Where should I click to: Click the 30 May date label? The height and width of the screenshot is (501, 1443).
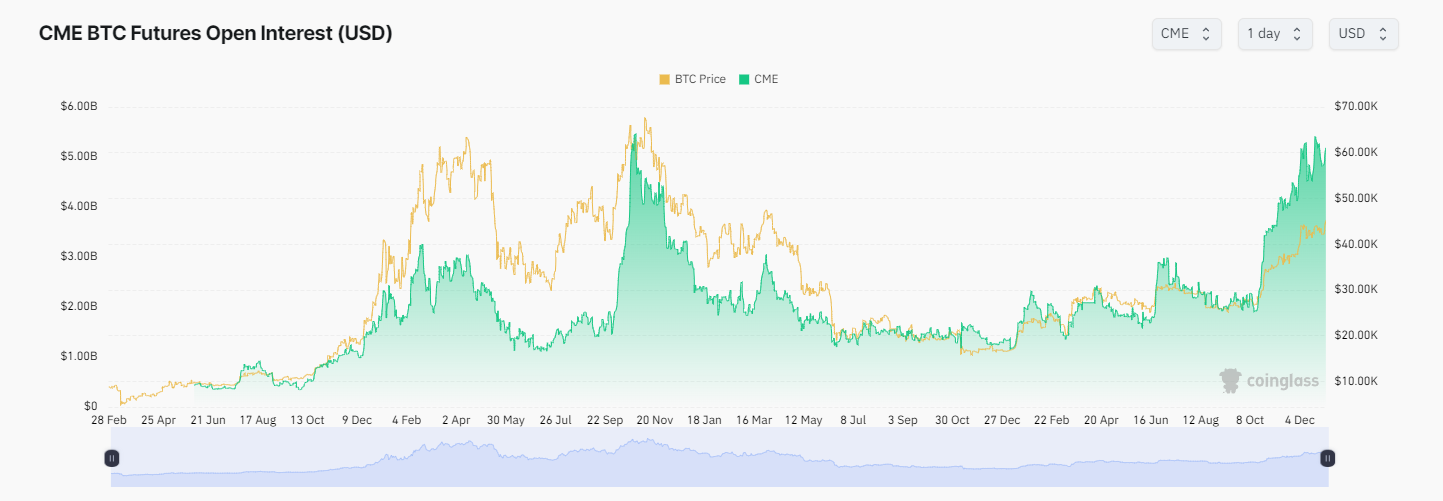tap(506, 421)
